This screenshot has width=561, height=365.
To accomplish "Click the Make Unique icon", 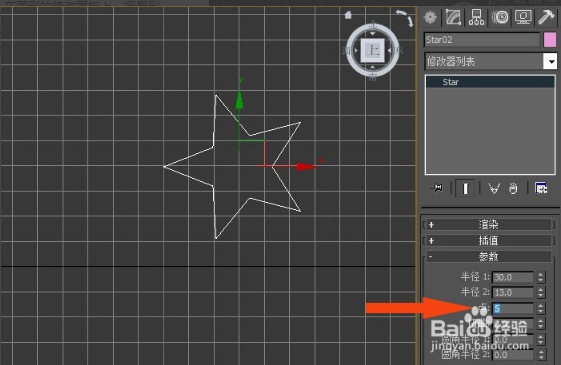I will click(x=494, y=188).
